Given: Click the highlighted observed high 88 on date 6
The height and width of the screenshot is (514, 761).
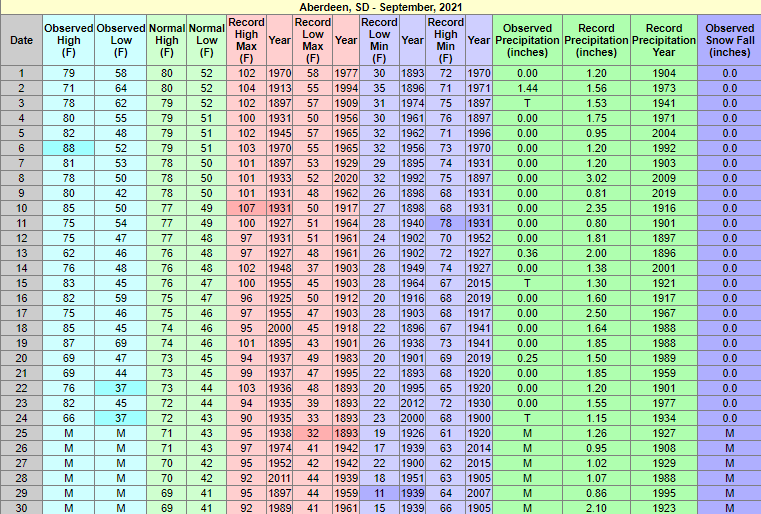Looking at the screenshot, I should [68, 149].
